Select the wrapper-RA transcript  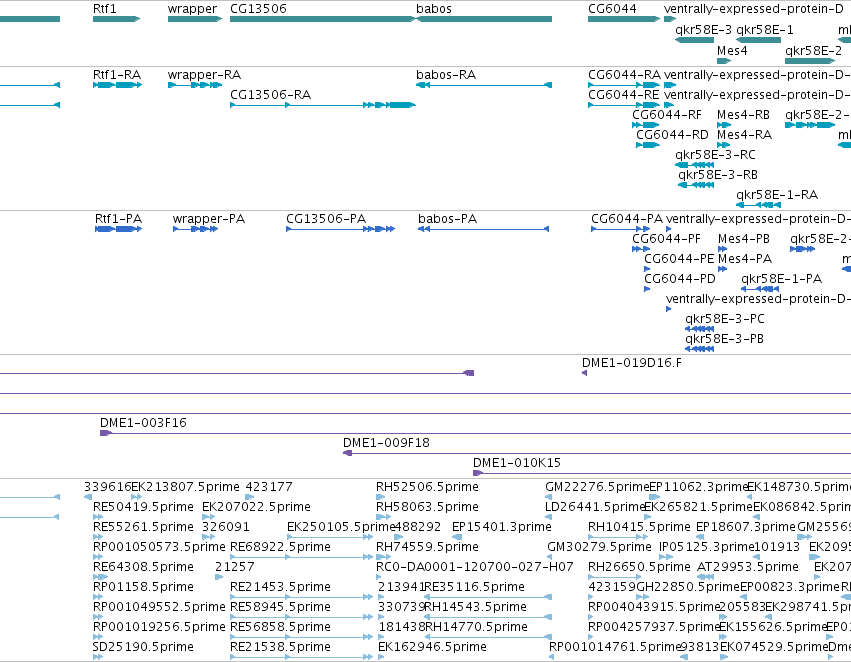coord(195,85)
